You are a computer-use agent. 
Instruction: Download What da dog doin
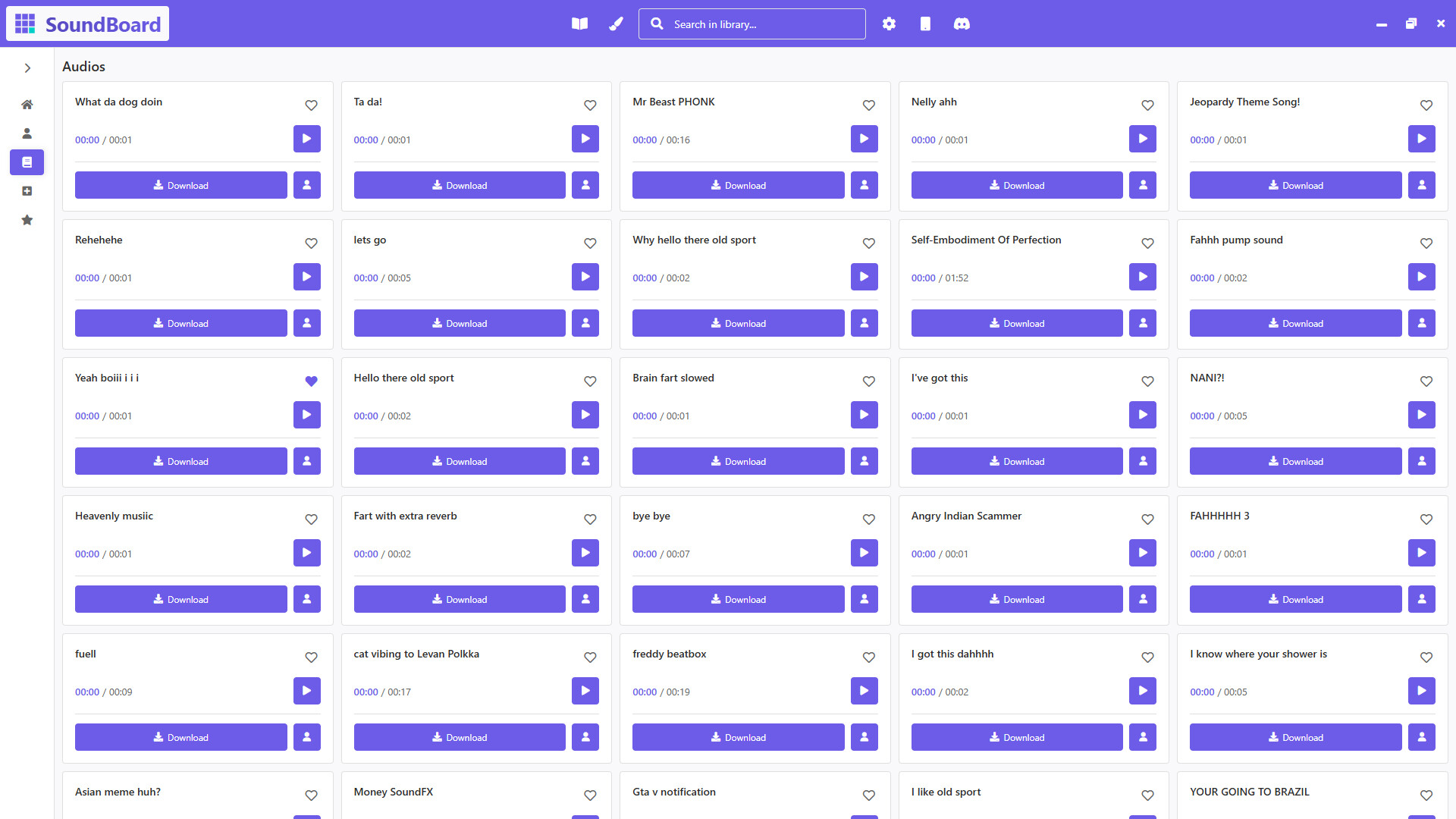click(180, 185)
